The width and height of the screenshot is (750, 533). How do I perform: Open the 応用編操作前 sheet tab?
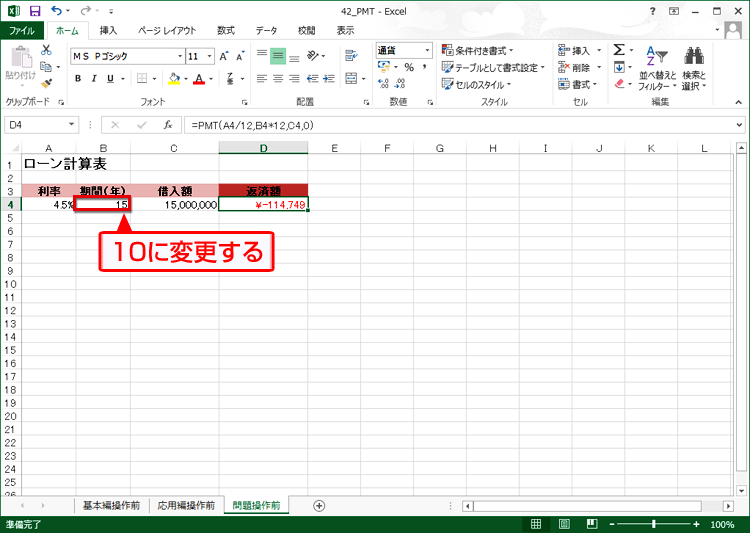click(x=186, y=505)
